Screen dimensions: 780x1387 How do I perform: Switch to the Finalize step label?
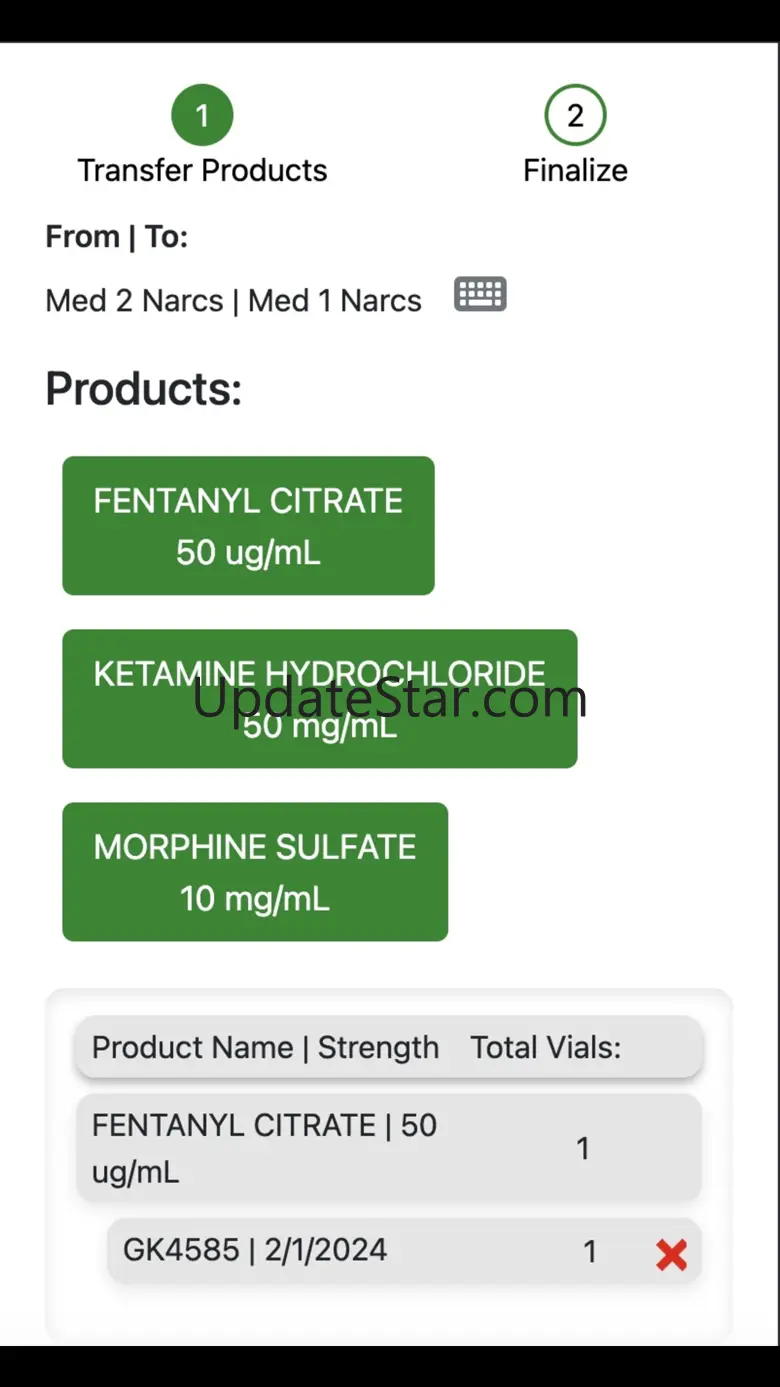click(575, 170)
